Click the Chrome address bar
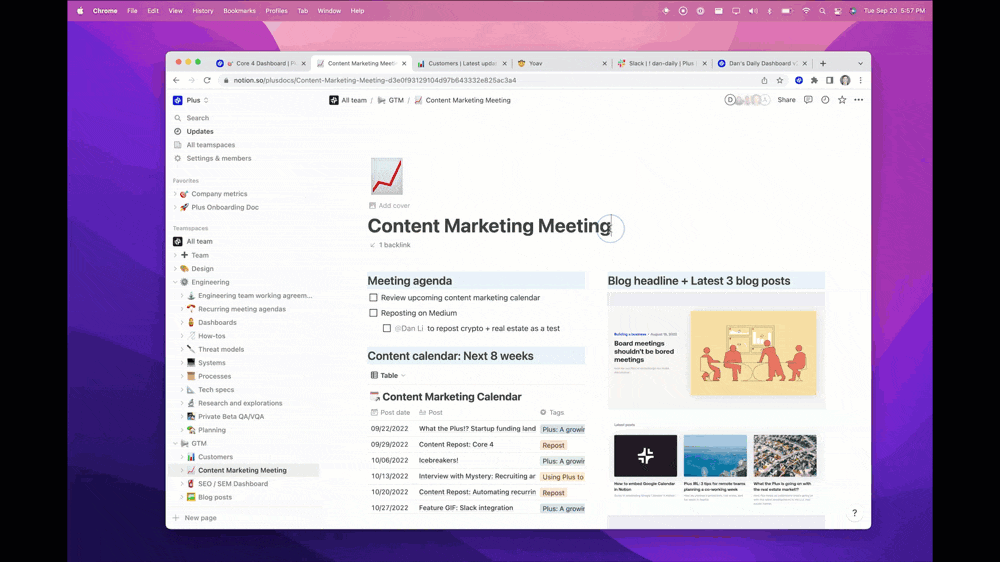The height and width of the screenshot is (562, 1000). (x=491, y=80)
